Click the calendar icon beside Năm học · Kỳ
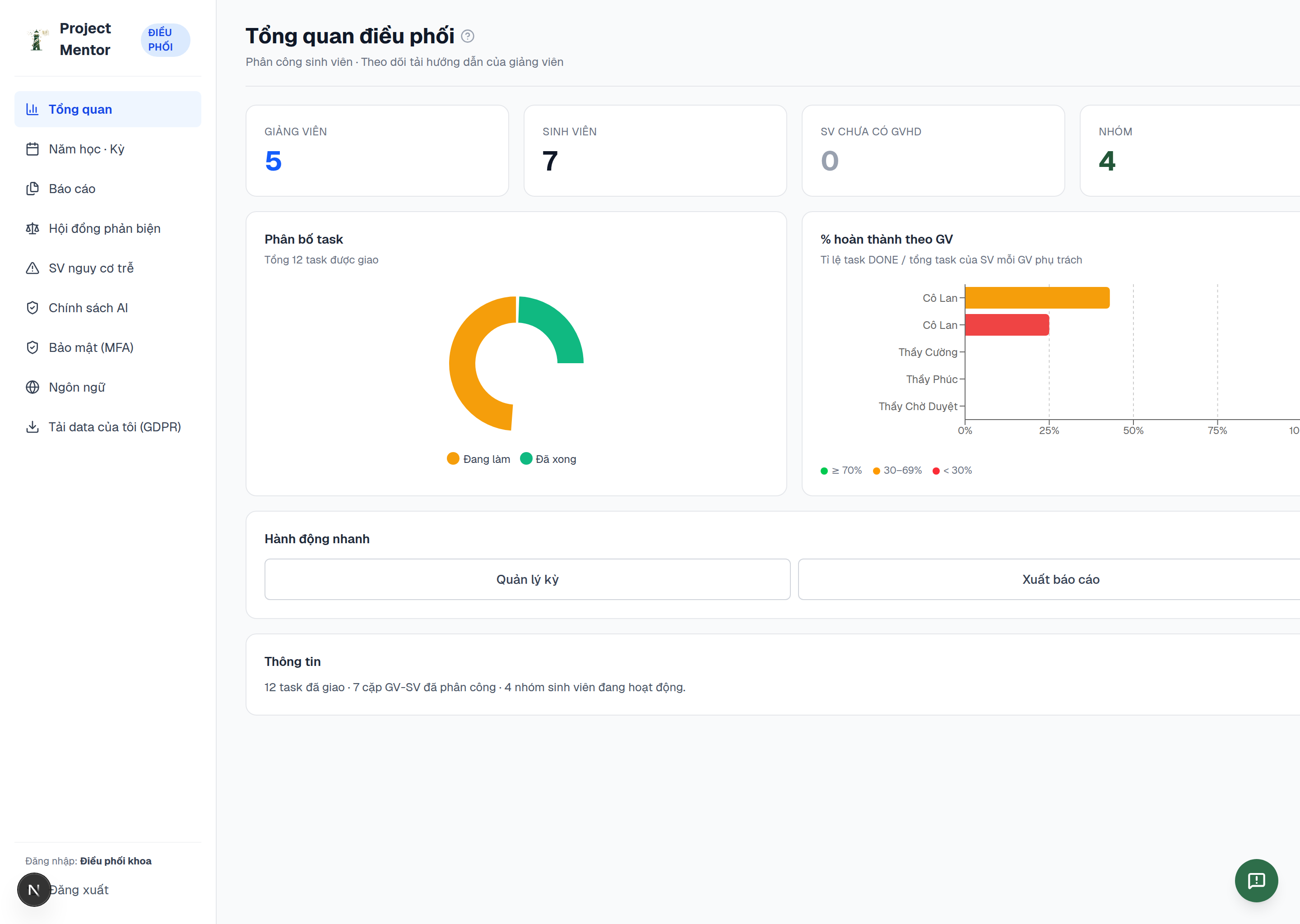The height and width of the screenshot is (924, 1300). pyautogui.click(x=32, y=149)
